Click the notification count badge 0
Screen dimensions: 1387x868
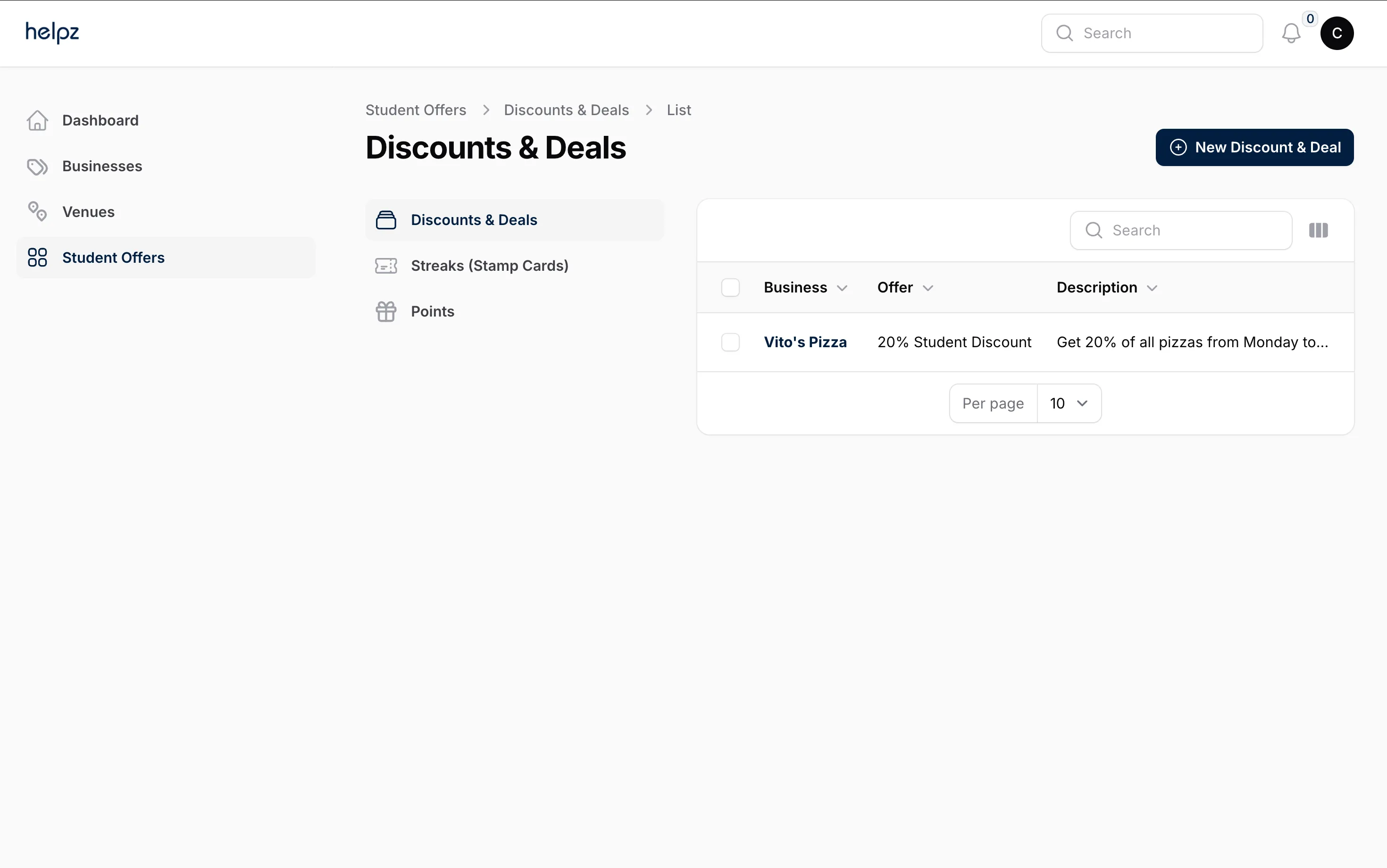coord(1310,19)
